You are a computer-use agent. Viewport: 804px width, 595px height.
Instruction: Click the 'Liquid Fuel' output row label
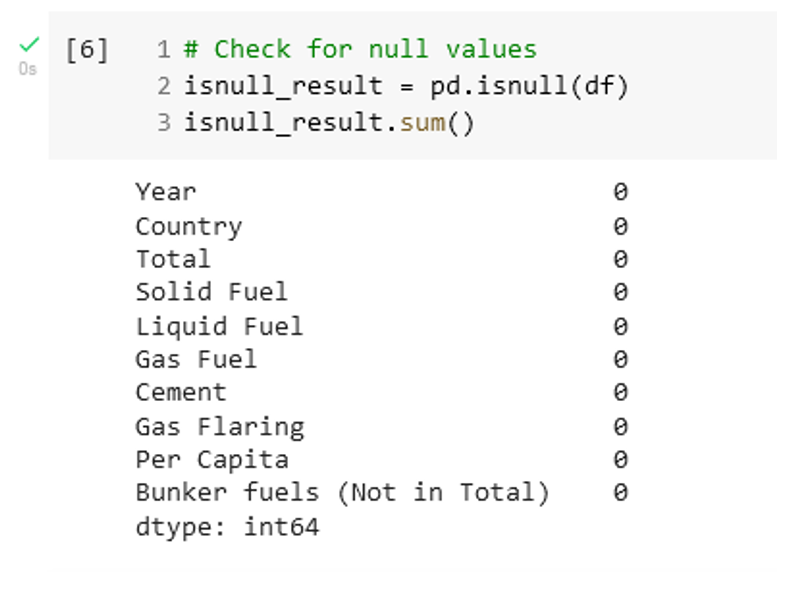tap(219, 326)
